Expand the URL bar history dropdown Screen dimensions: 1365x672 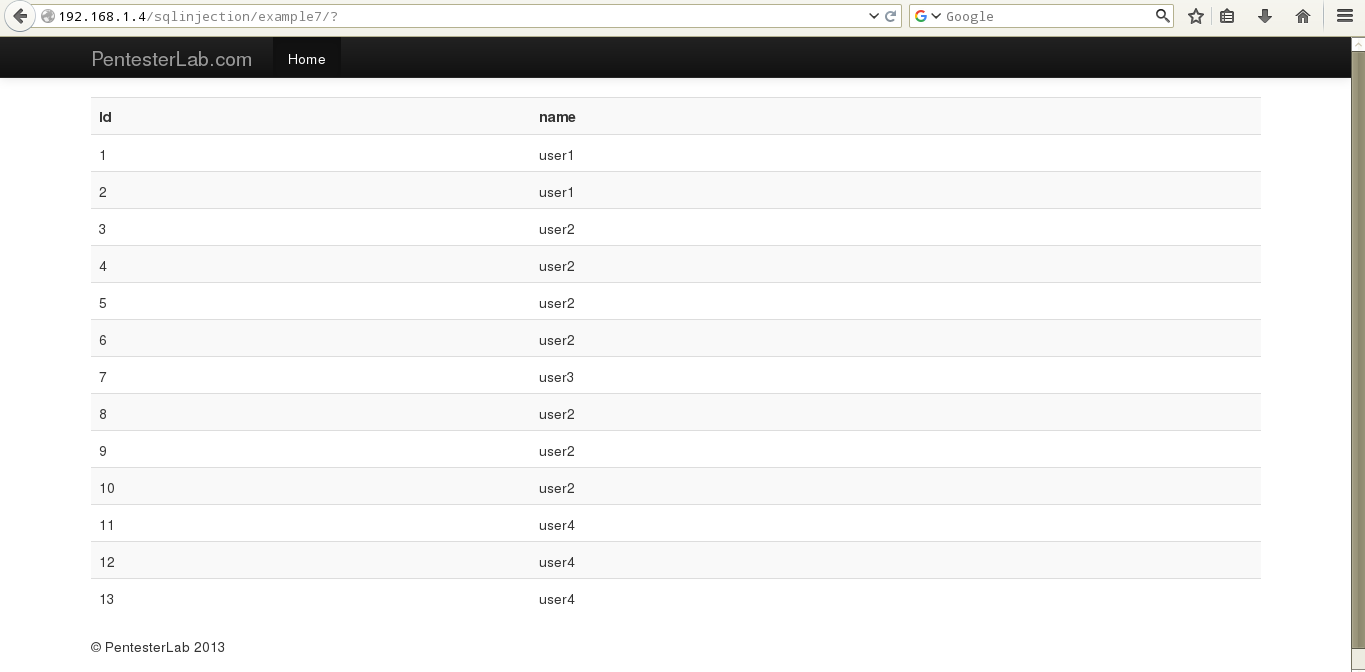pos(874,16)
